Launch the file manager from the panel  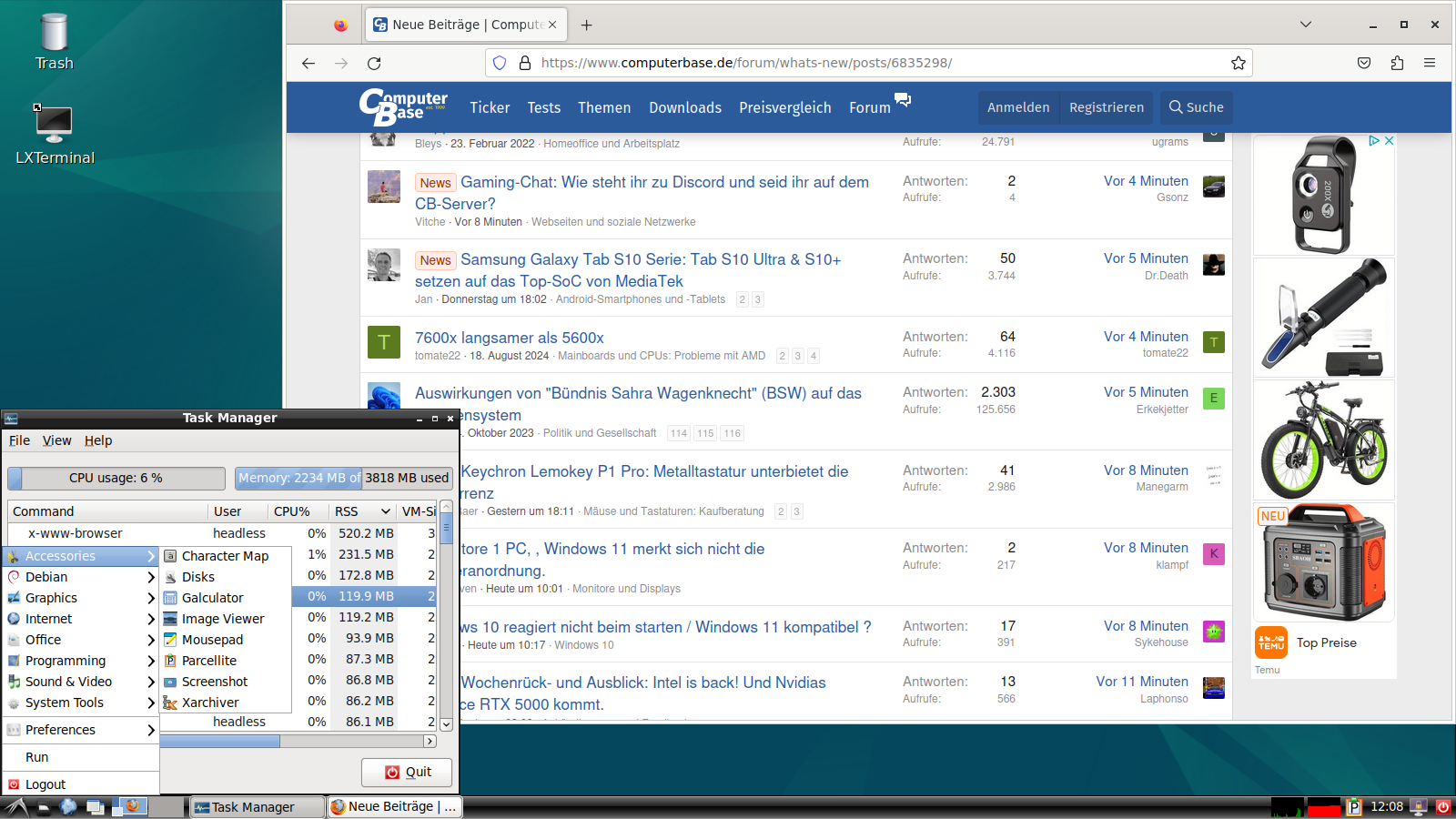42,807
